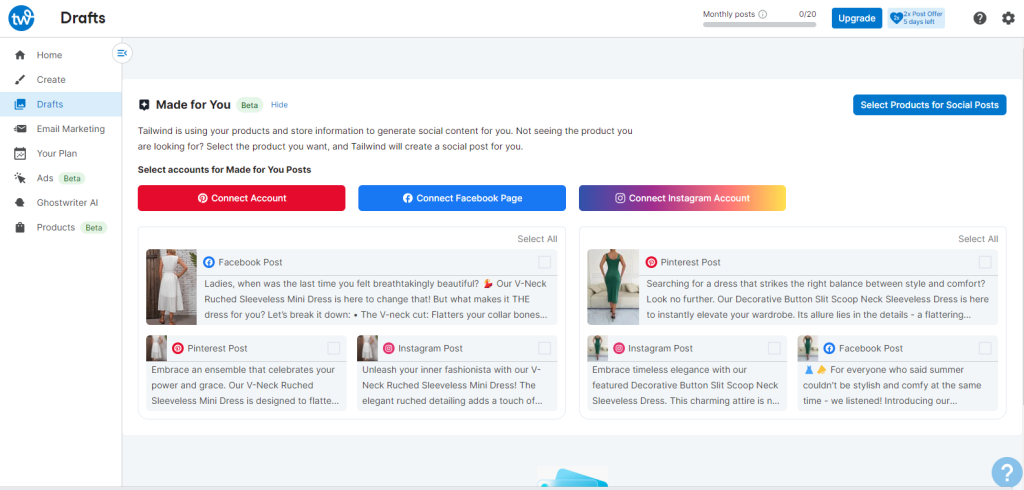Open Ghostwriter AI page

(x=61, y=203)
